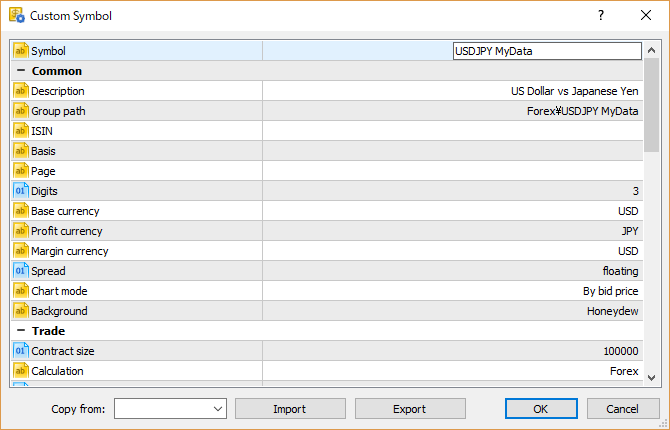Viewport: 670px width, 430px height.
Task: Click the icon beside the Symbol row
Action: click(21, 51)
